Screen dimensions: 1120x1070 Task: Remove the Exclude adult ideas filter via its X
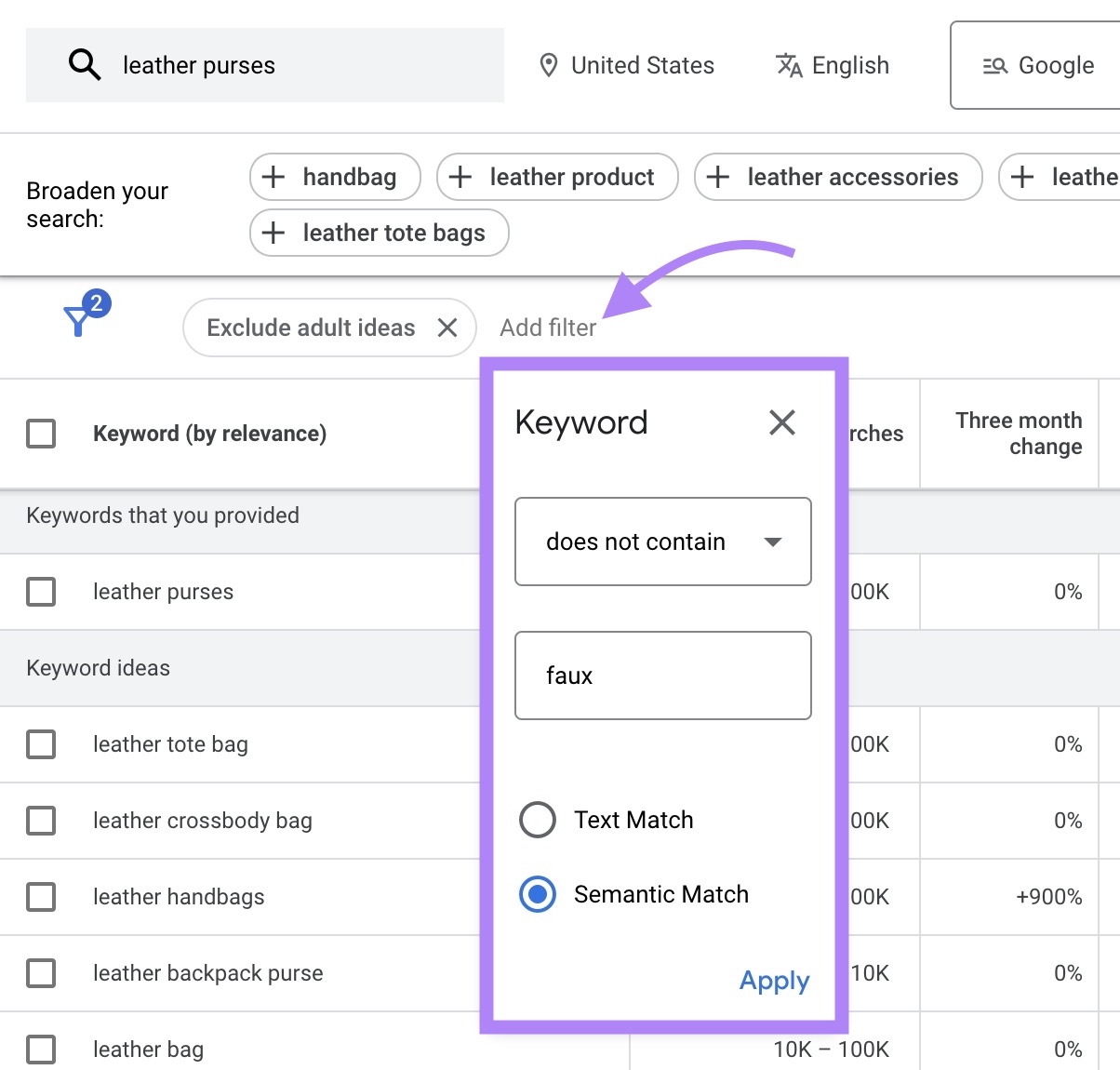tap(447, 328)
